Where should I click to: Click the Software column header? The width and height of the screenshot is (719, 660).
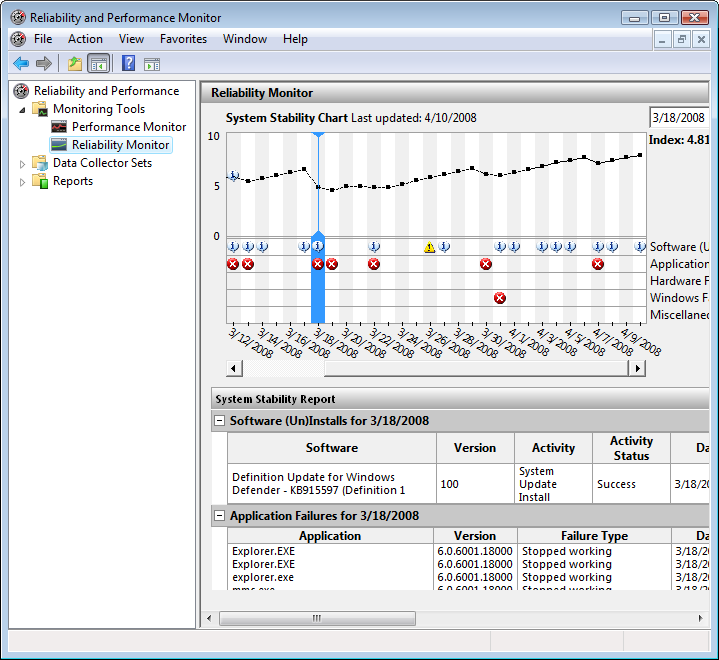pyautogui.click(x=332, y=448)
